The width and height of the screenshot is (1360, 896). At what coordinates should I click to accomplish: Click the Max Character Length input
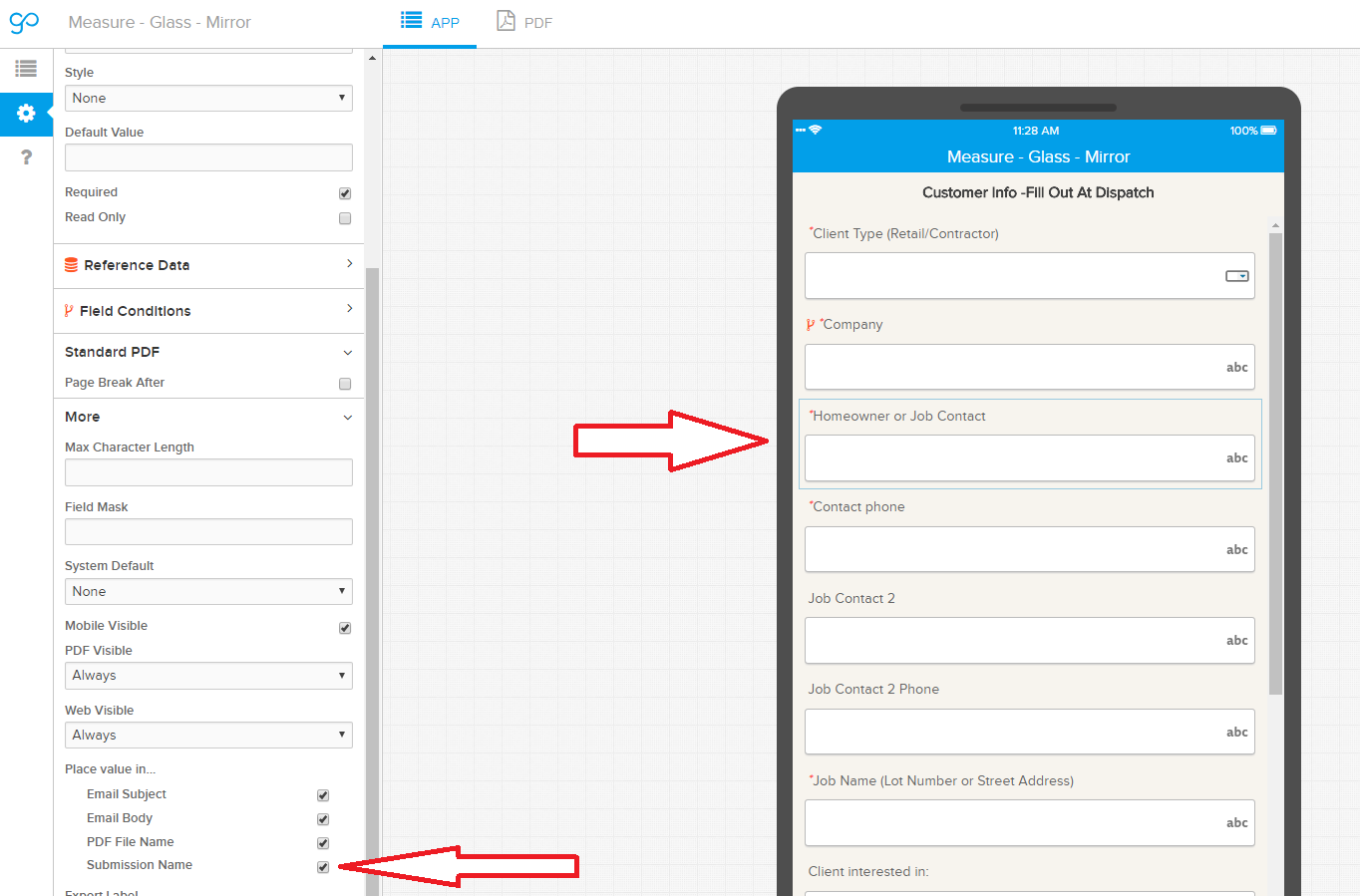[208, 472]
